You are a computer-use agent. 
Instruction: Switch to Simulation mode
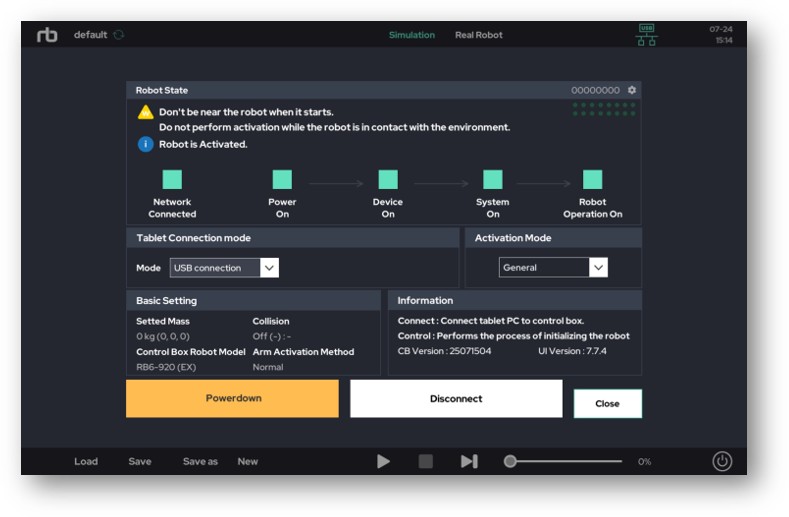tap(412, 35)
